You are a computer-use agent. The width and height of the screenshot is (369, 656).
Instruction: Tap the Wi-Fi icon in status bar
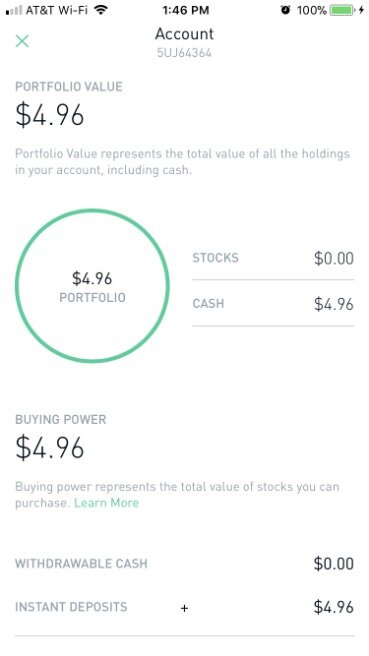tap(100, 10)
